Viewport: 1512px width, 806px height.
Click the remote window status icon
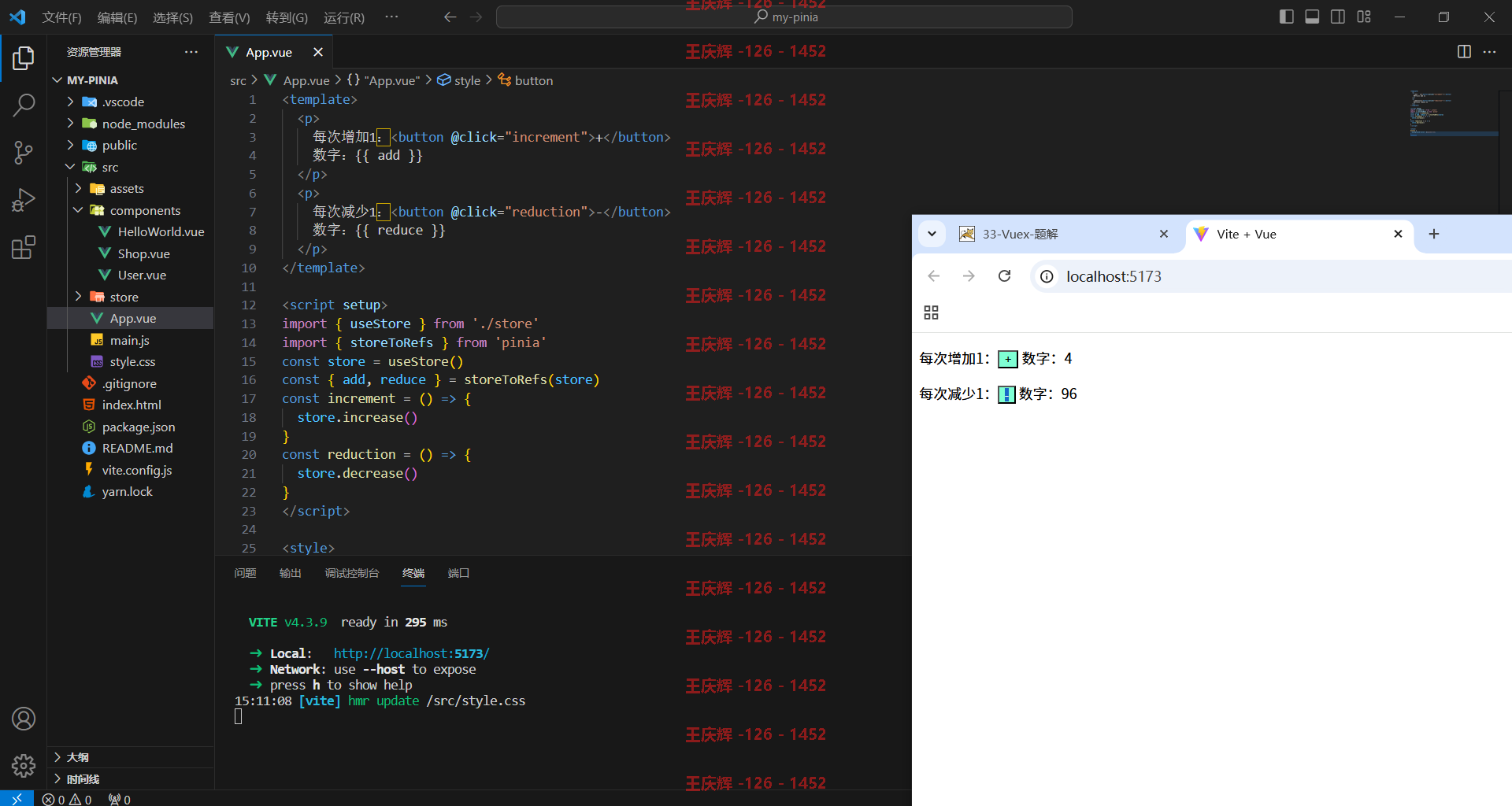(17, 798)
